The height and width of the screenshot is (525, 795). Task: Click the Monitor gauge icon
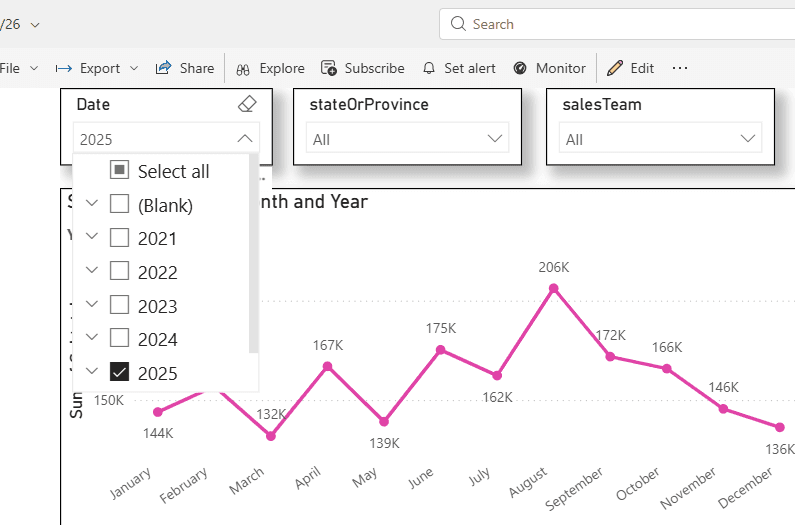tap(520, 68)
